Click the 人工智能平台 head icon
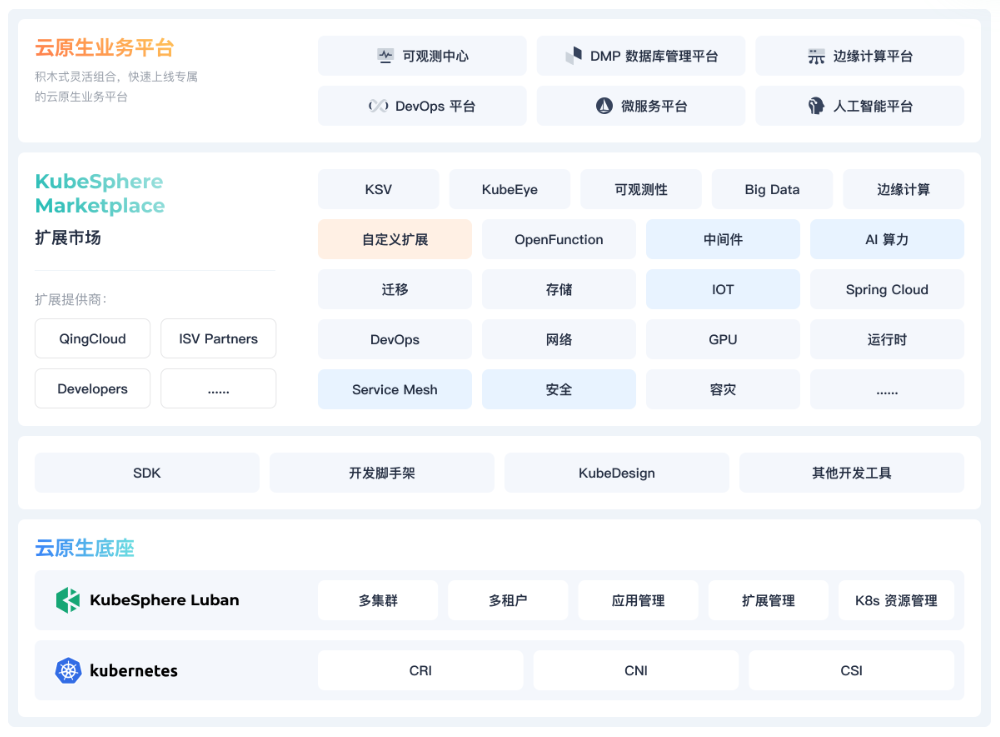 [x=816, y=106]
